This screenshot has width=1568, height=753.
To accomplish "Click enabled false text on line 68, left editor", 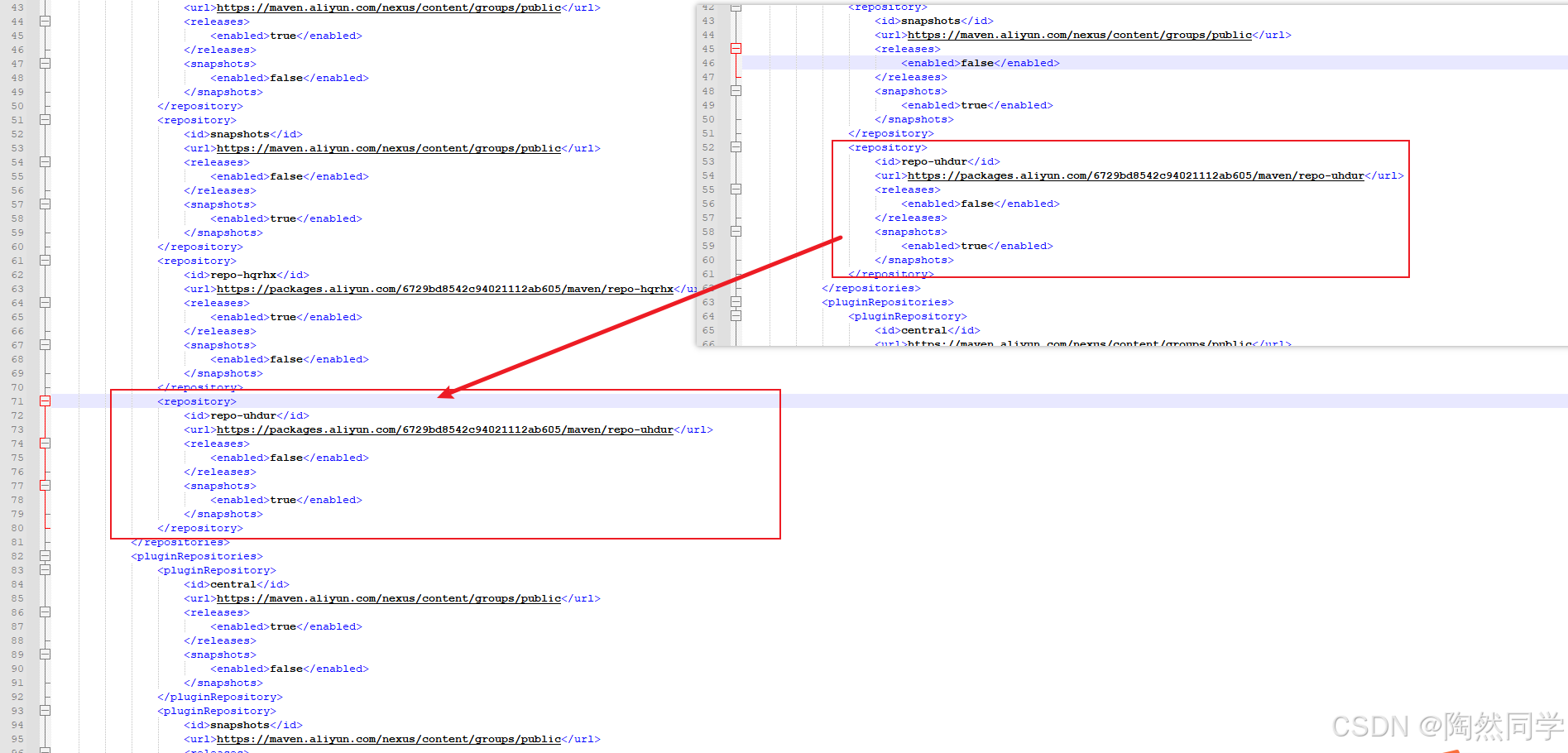I will [x=290, y=359].
